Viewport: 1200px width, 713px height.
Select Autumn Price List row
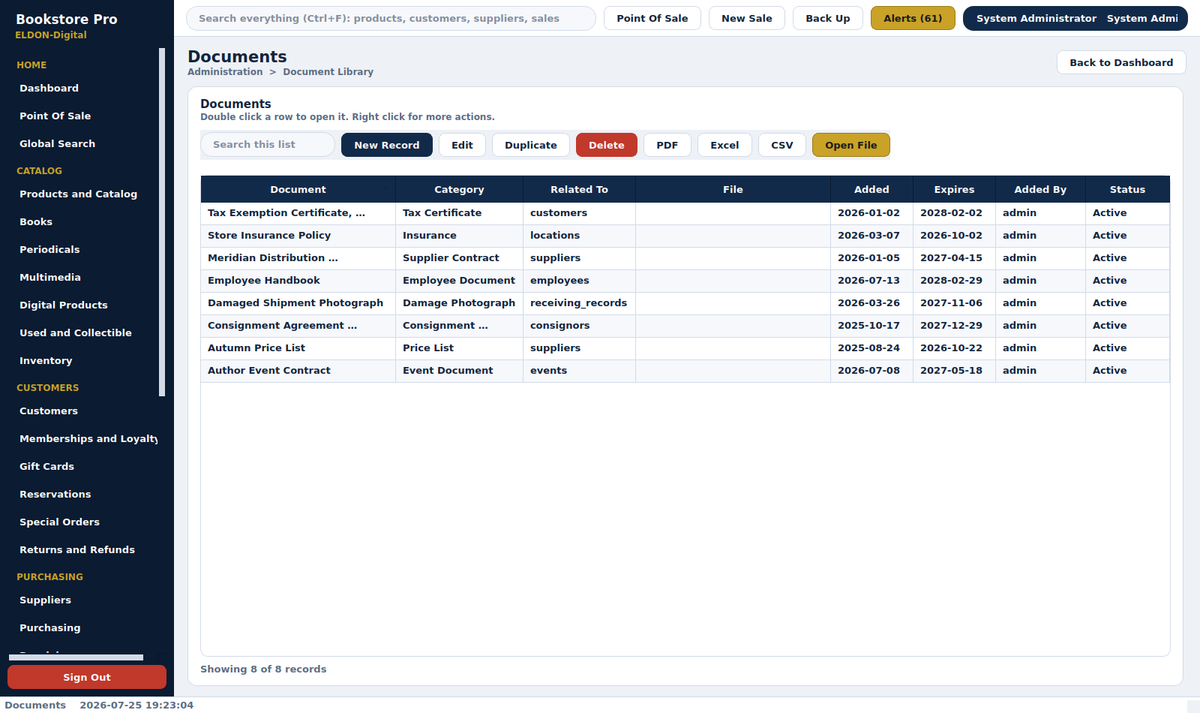[x=685, y=348]
